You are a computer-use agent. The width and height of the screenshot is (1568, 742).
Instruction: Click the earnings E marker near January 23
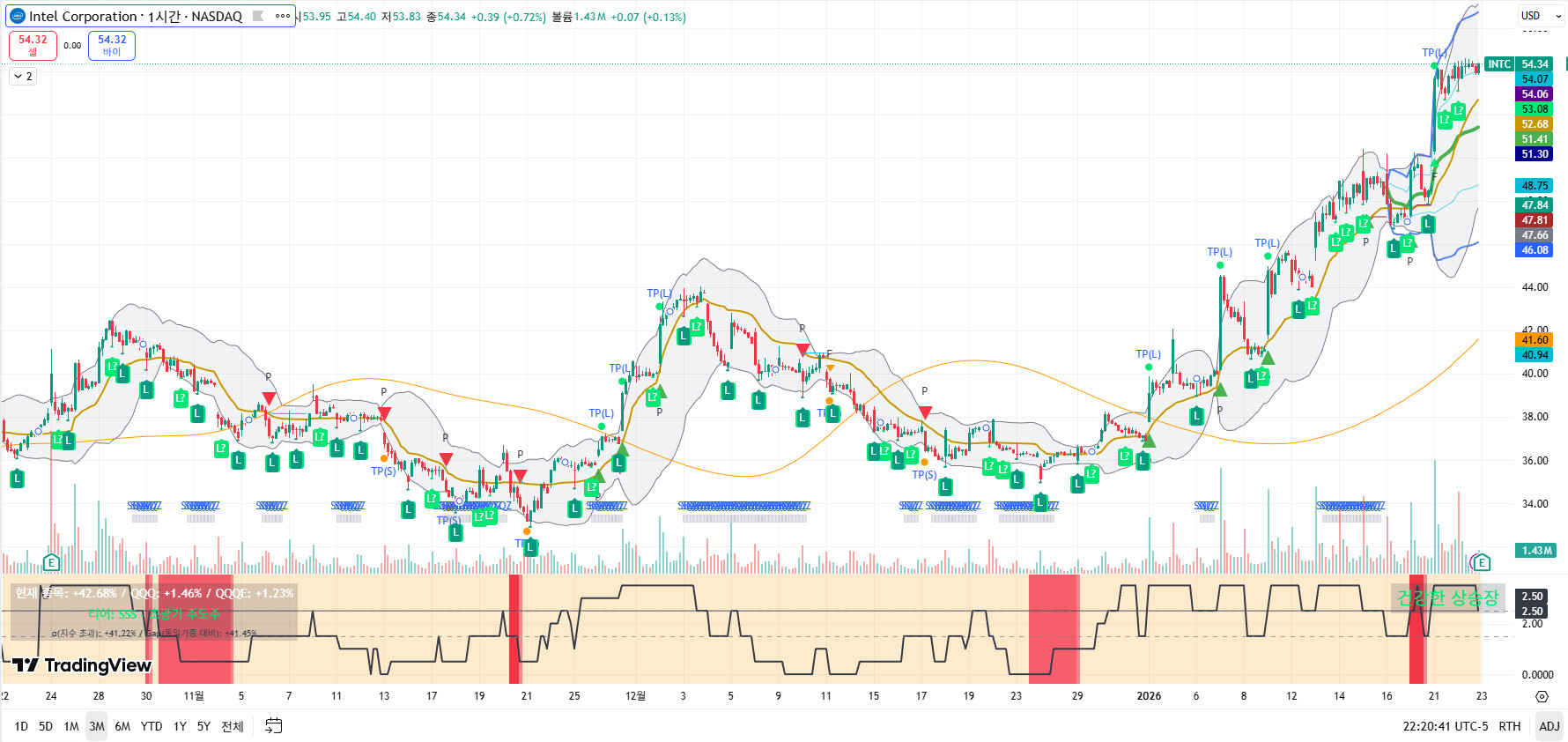click(1482, 562)
